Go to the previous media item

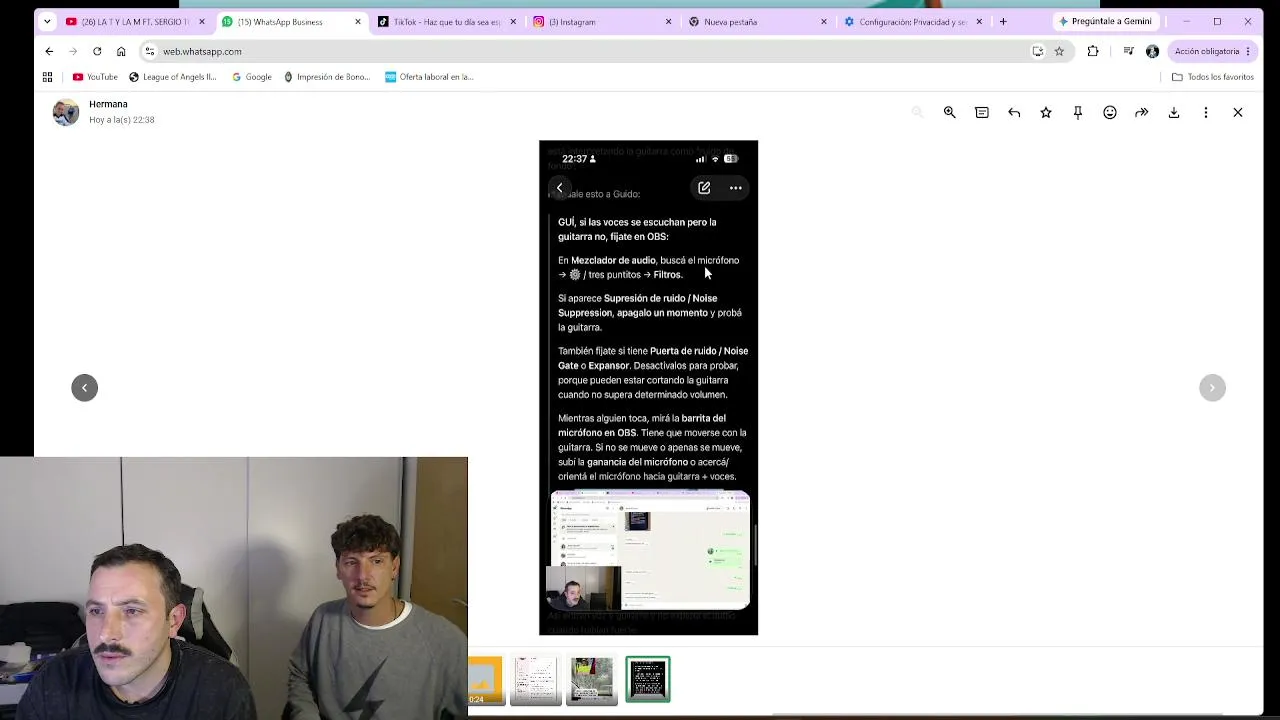pyautogui.click(x=85, y=388)
